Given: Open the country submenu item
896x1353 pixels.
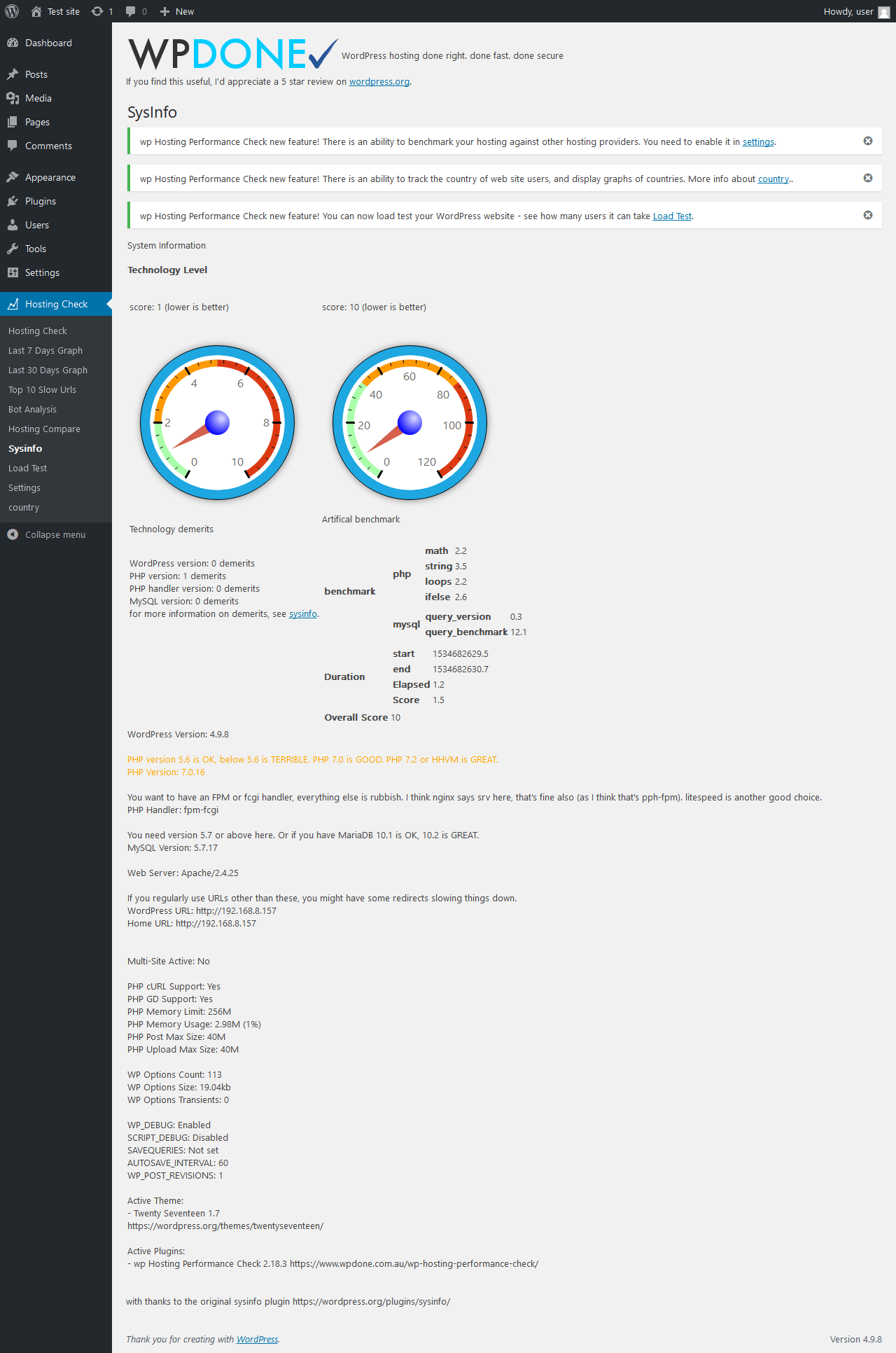Looking at the screenshot, I should (x=24, y=507).
